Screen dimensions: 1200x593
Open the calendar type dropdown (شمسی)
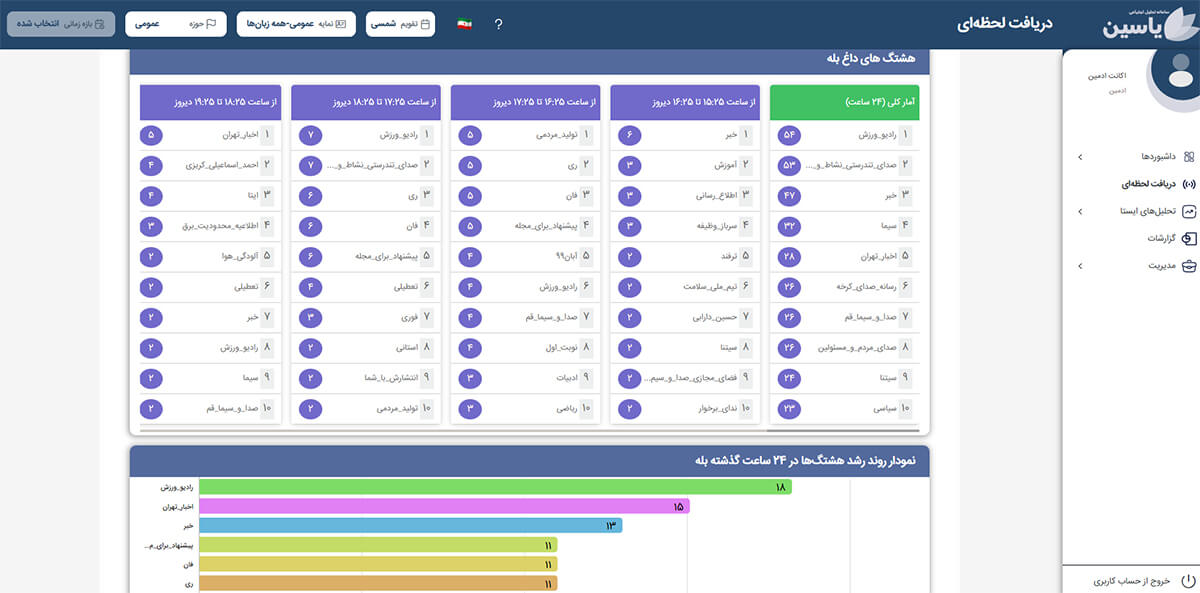(400, 24)
